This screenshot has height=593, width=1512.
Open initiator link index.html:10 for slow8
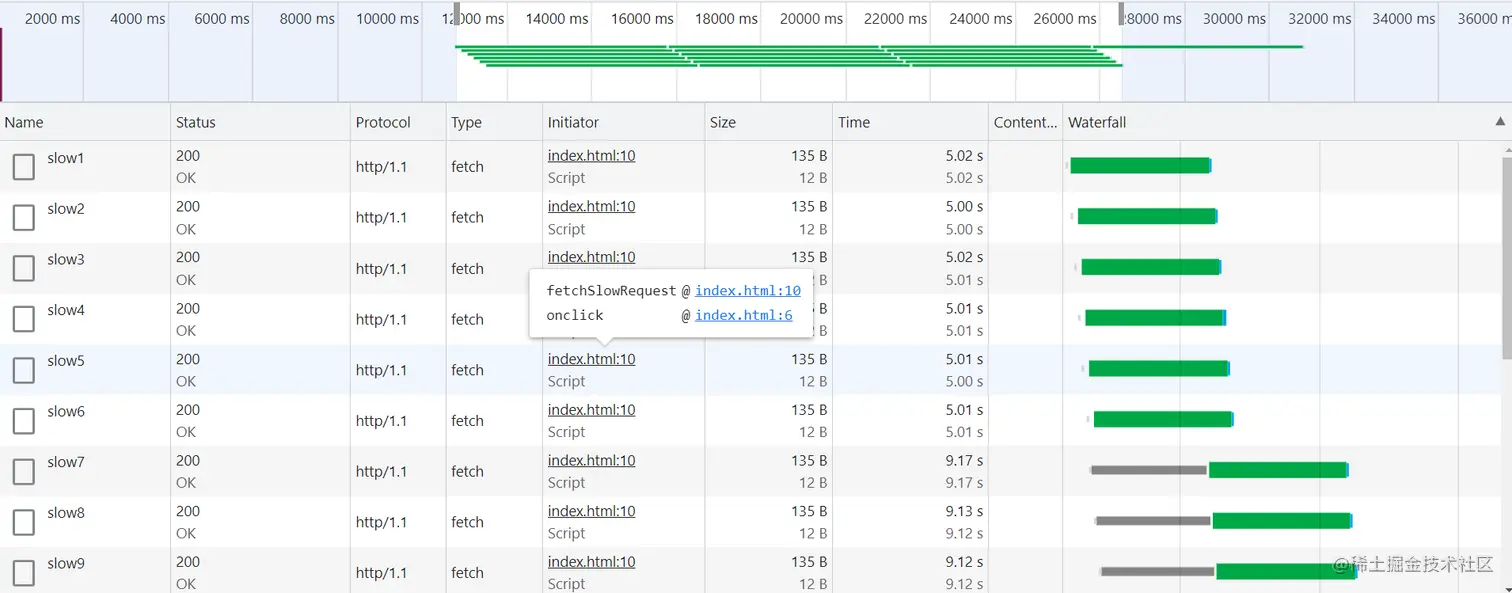coord(591,511)
